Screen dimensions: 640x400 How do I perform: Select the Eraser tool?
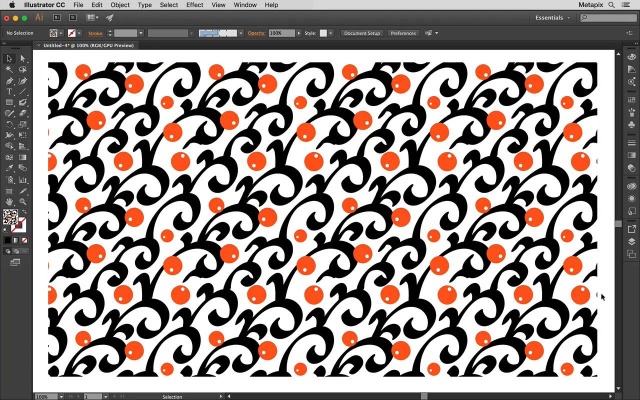(x=22, y=113)
